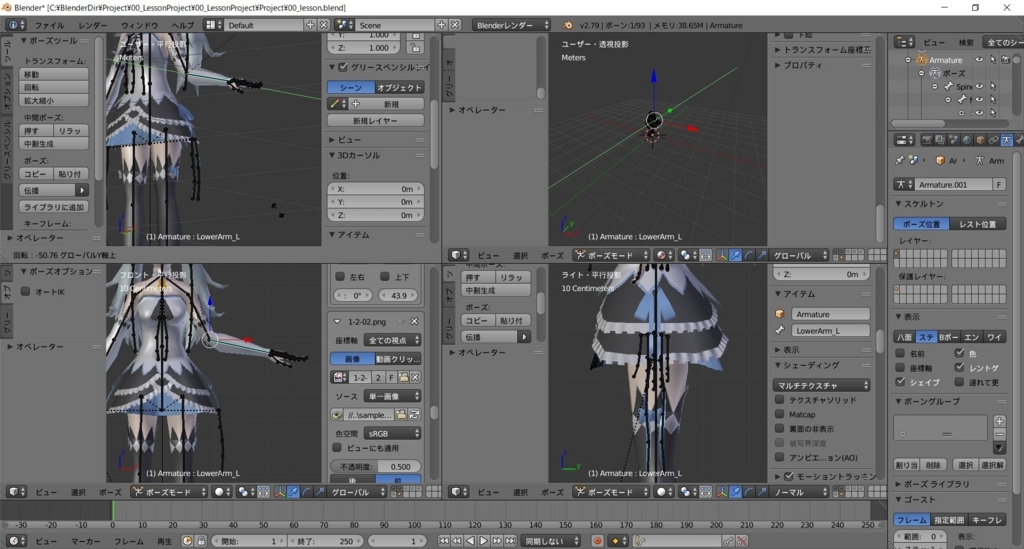The image size is (1024, 549).
Task: Enable the テクスチャソリッド checkbox
Action: [x=779, y=400]
